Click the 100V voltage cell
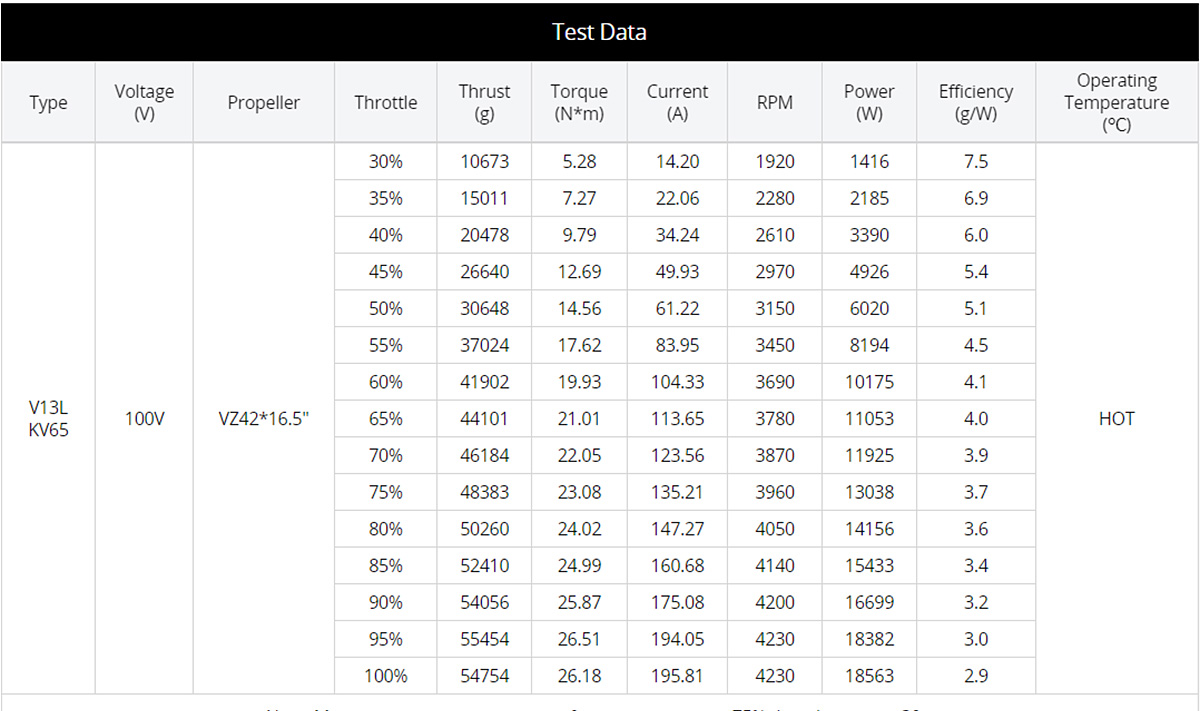This screenshot has width=1200, height=711. (x=144, y=419)
